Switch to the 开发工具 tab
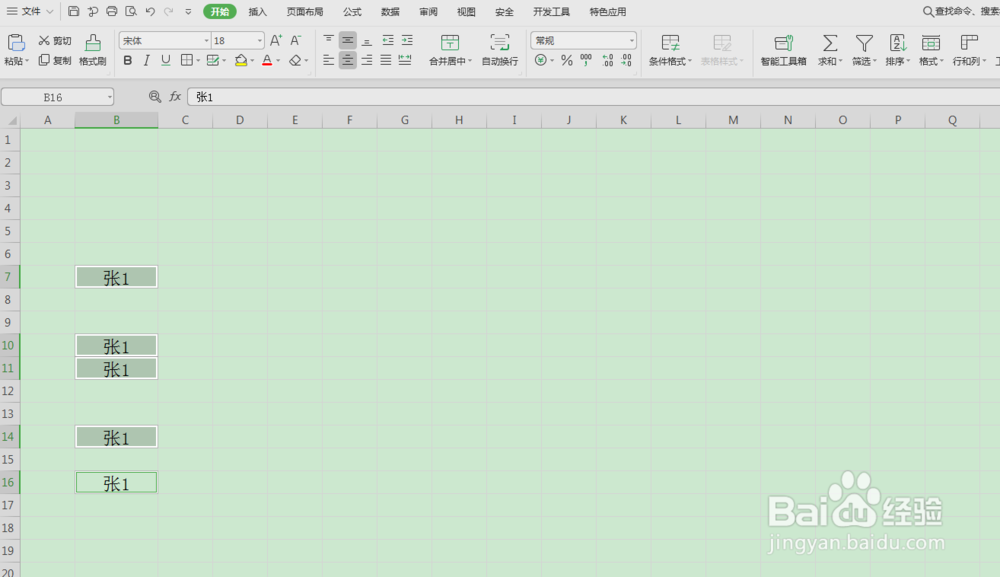This screenshot has height=577, width=1000. pyautogui.click(x=552, y=11)
